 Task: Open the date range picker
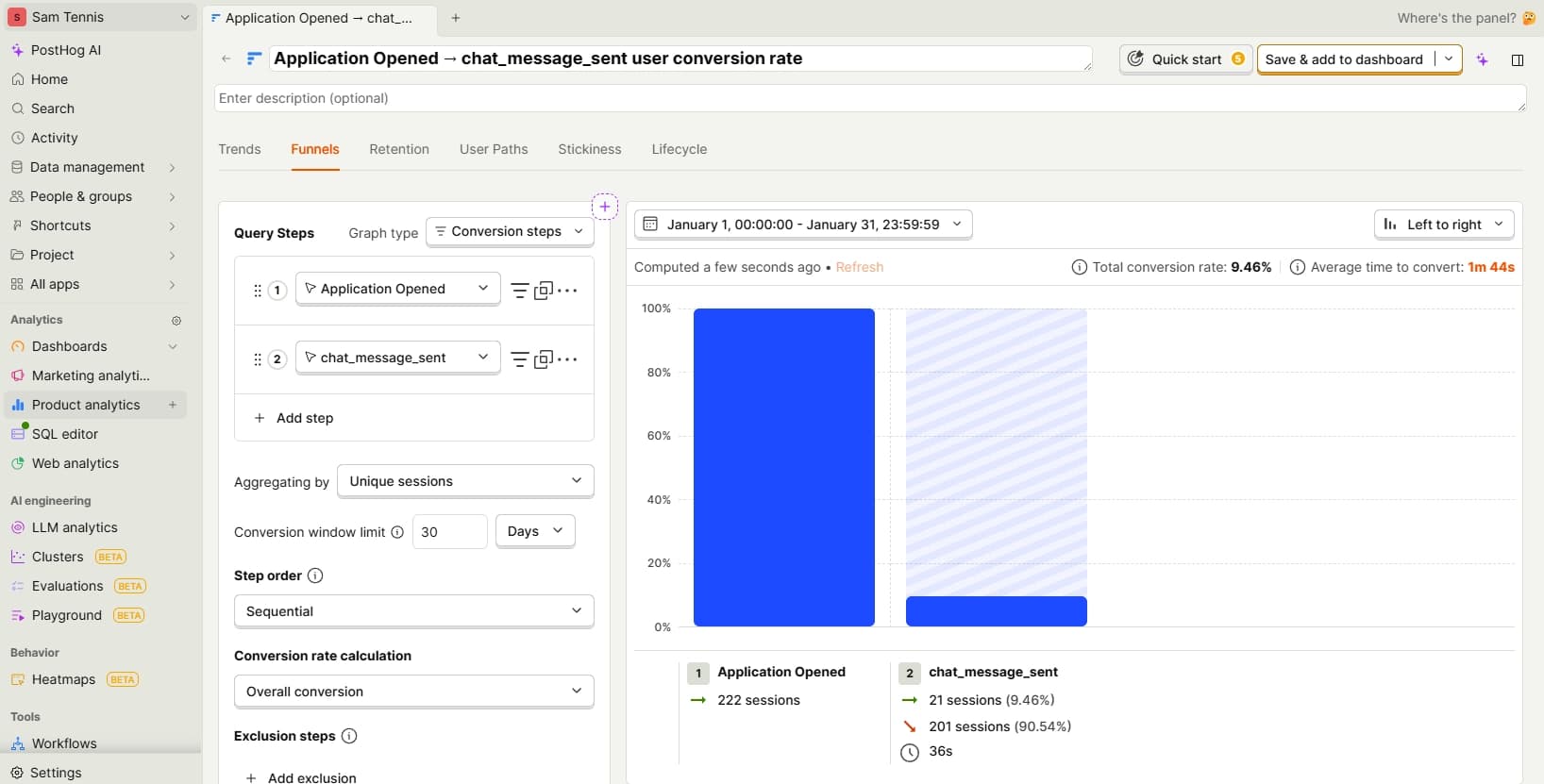802,225
